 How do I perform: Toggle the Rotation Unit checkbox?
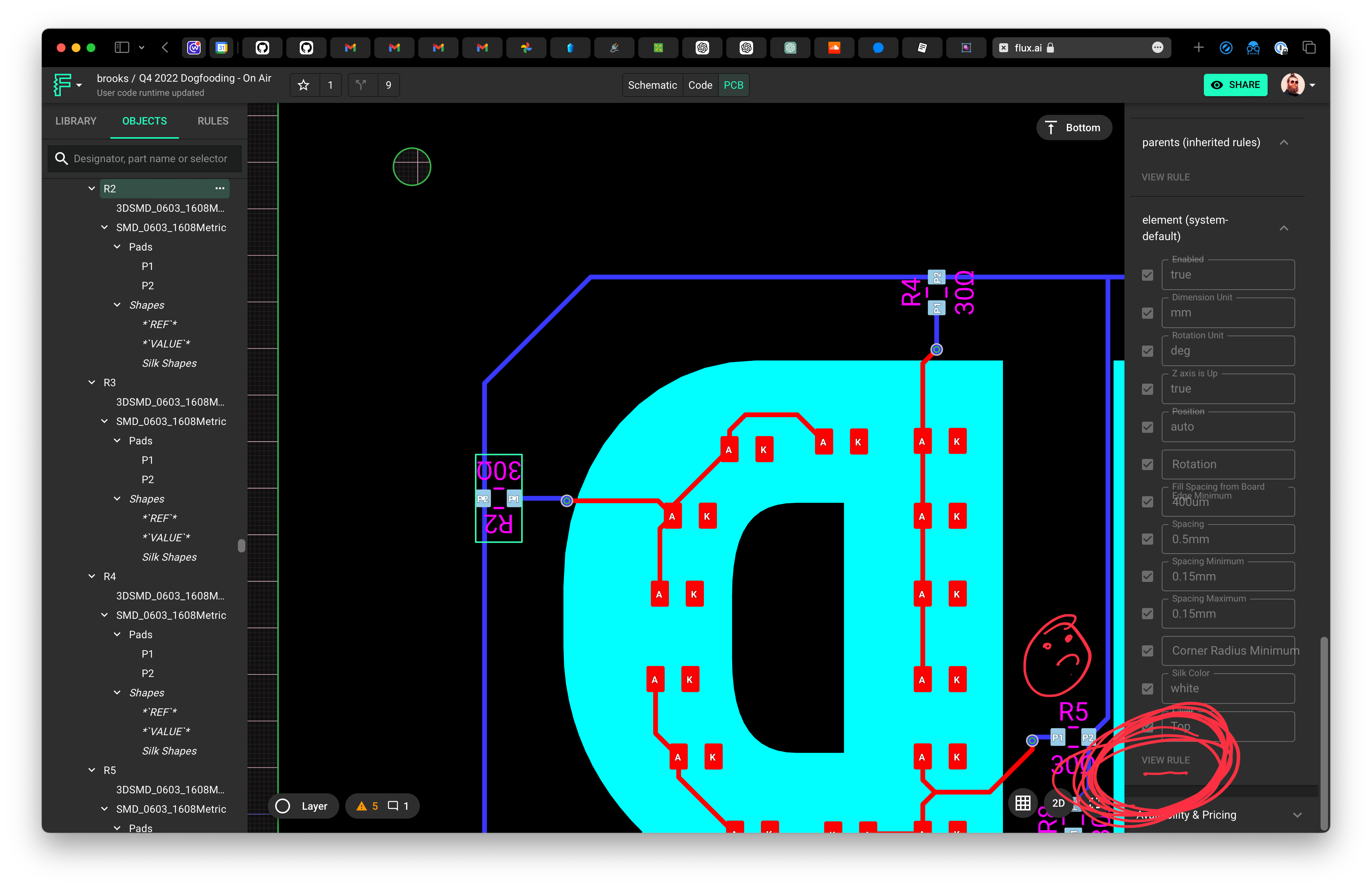click(1147, 351)
